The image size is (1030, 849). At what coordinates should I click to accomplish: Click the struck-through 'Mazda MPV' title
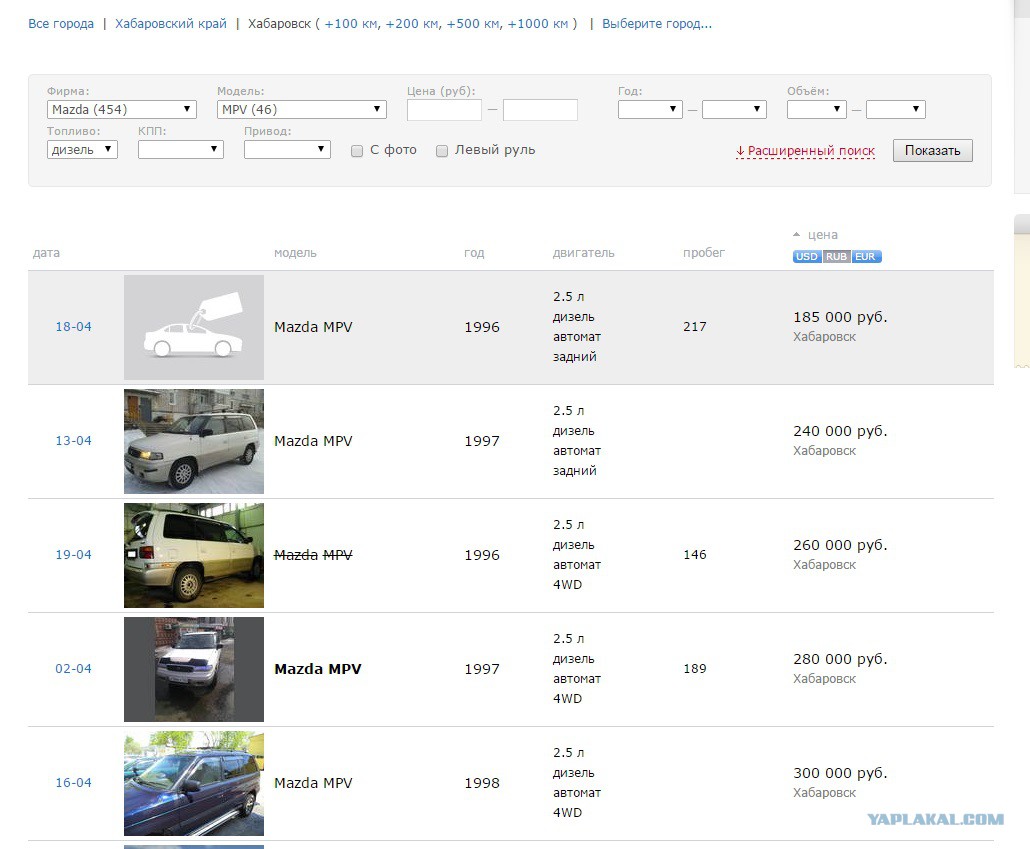click(x=313, y=555)
